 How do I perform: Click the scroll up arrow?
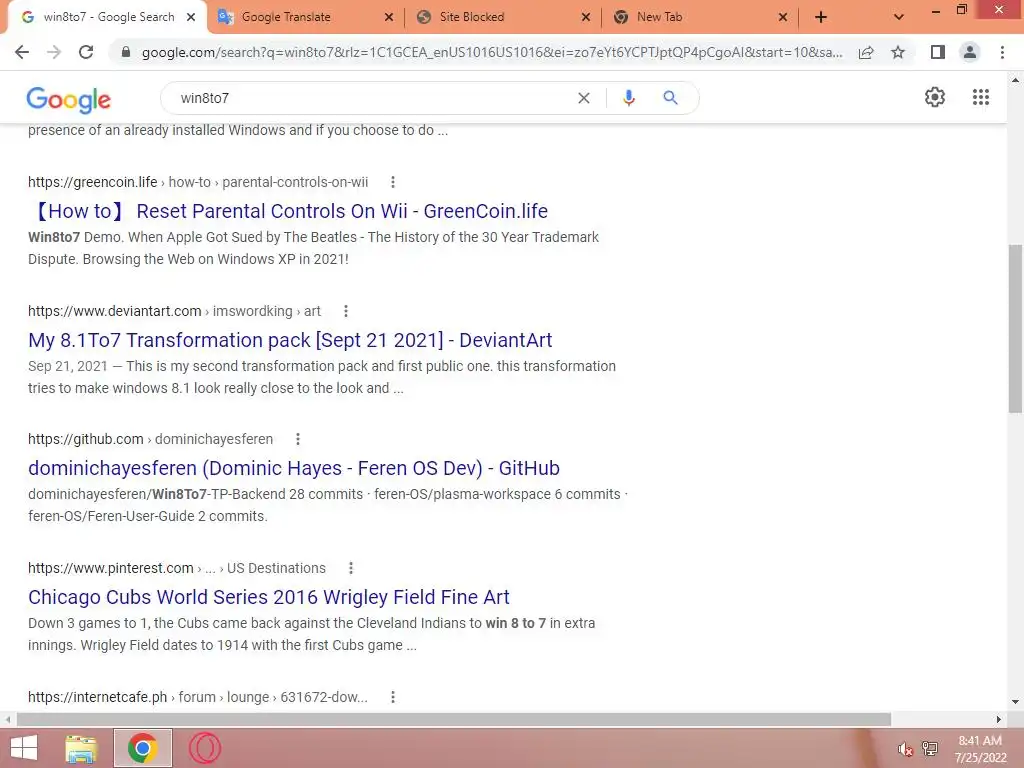click(1015, 80)
